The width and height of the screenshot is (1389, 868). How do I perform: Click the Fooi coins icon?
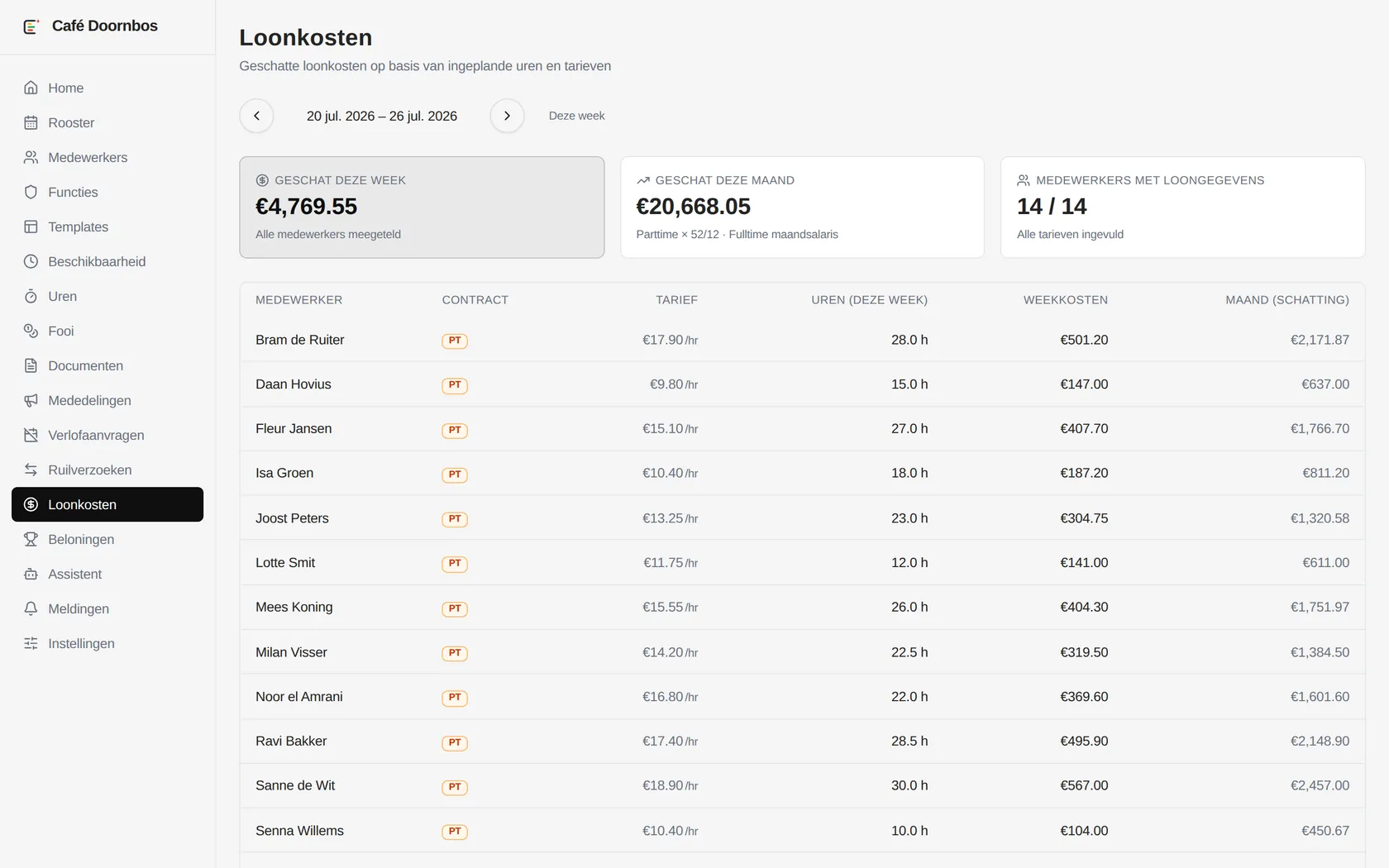(x=31, y=331)
